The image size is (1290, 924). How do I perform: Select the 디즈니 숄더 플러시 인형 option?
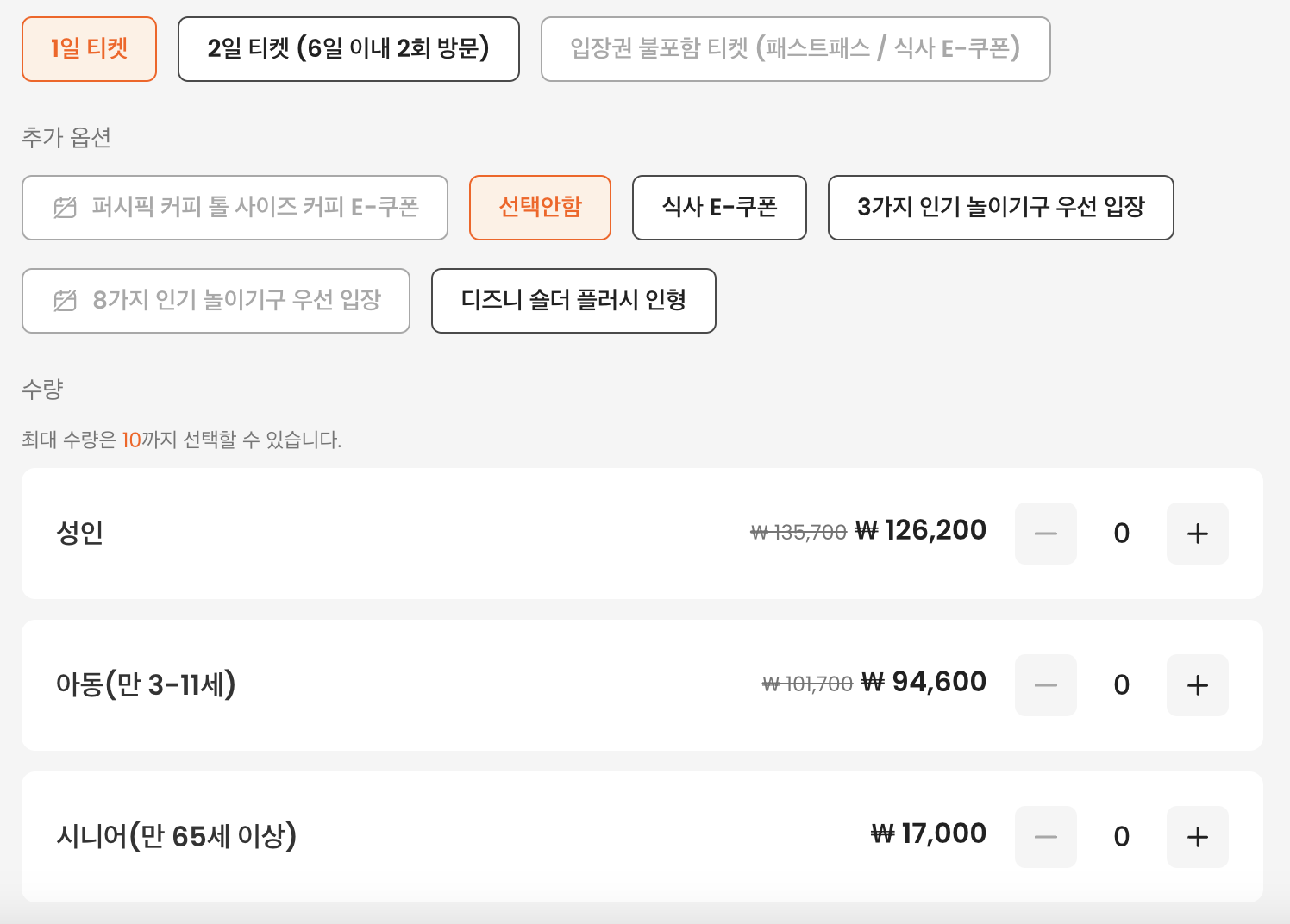573,301
